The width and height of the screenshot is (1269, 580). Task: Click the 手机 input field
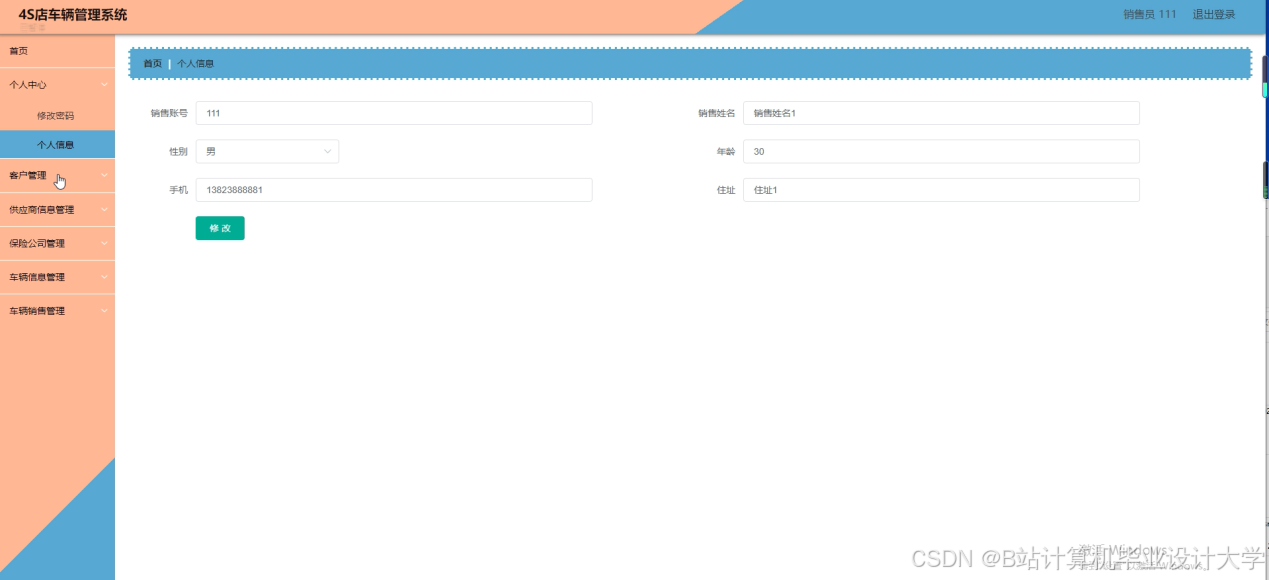click(x=394, y=190)
